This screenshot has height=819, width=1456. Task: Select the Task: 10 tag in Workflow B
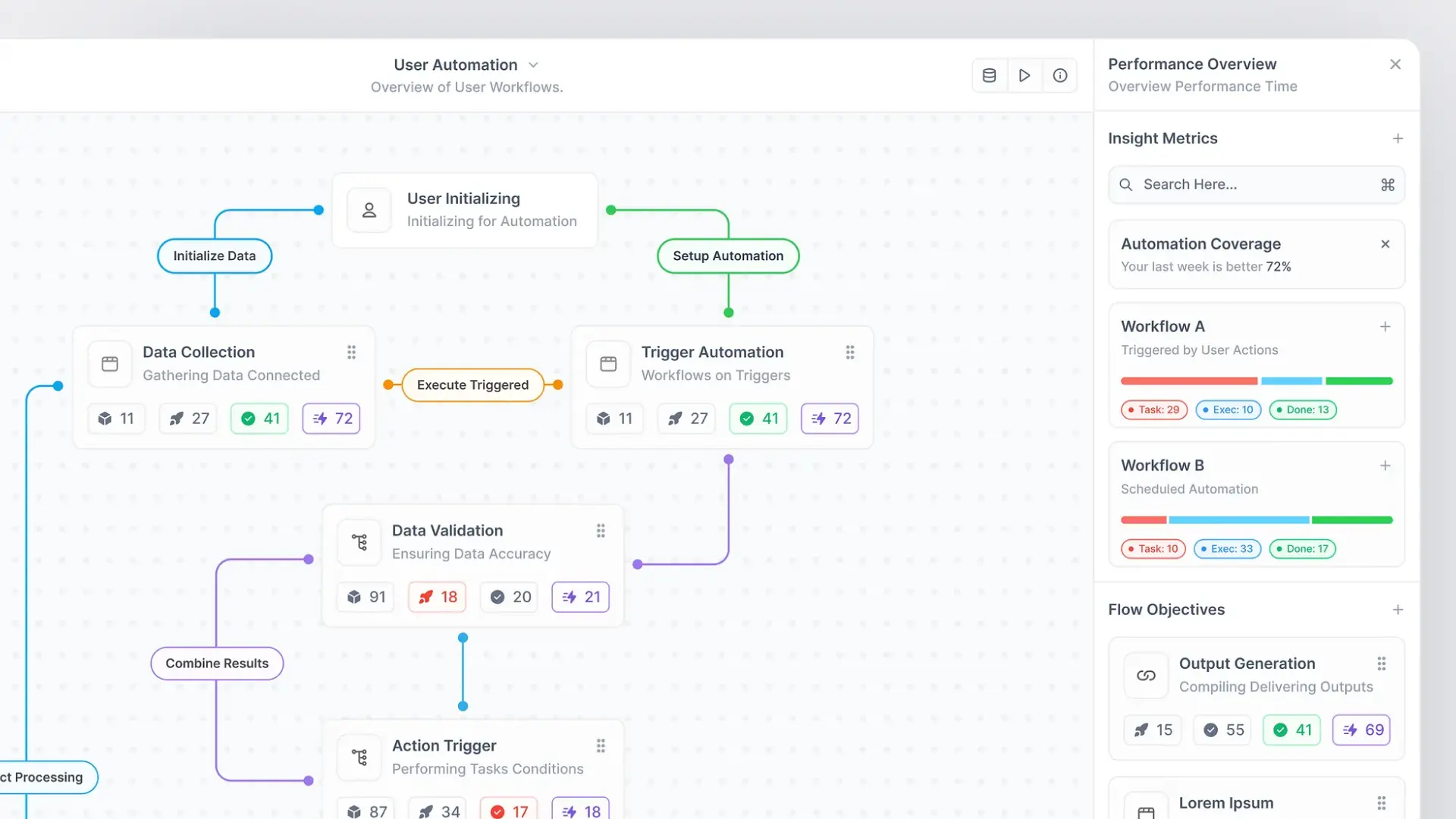[x=1153, y=549]
